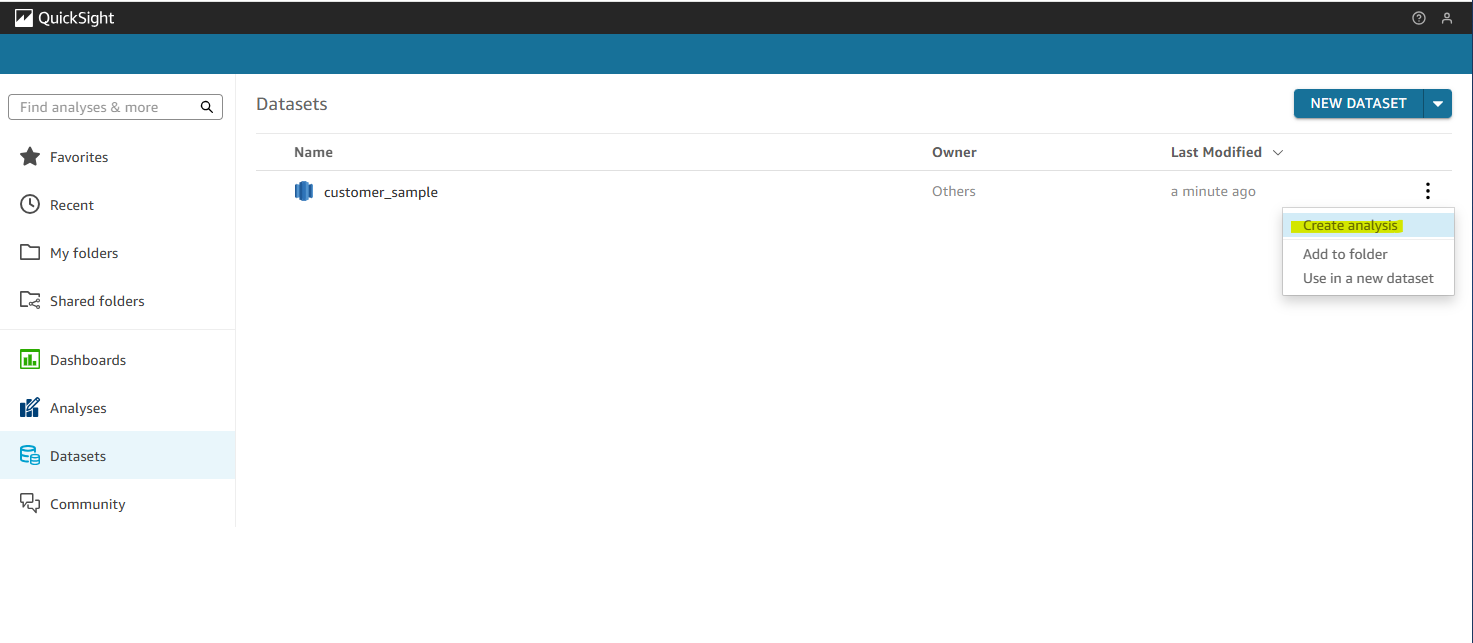Image resolution: width=1473 pixels, height=643 pixels.
Task: Click the 'a minute ago' timestamp
Action: [x=1213, y=192]
